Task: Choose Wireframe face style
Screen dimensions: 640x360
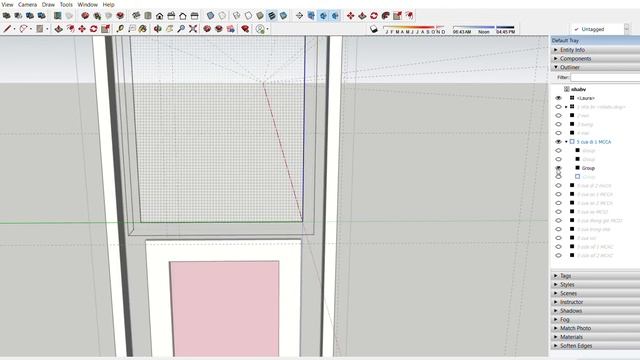Action: (237, 16)
